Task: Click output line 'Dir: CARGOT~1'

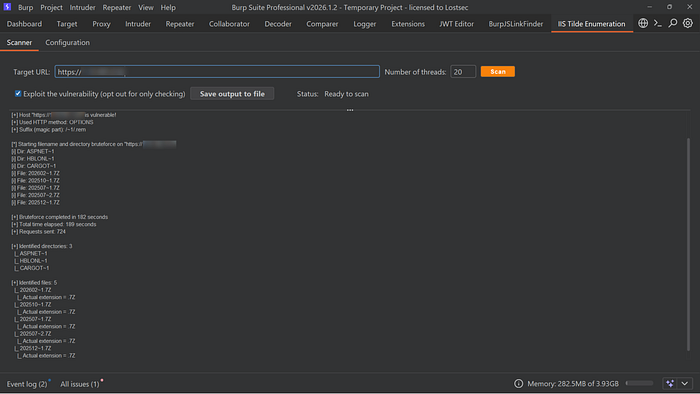Action: coord(33,166)
